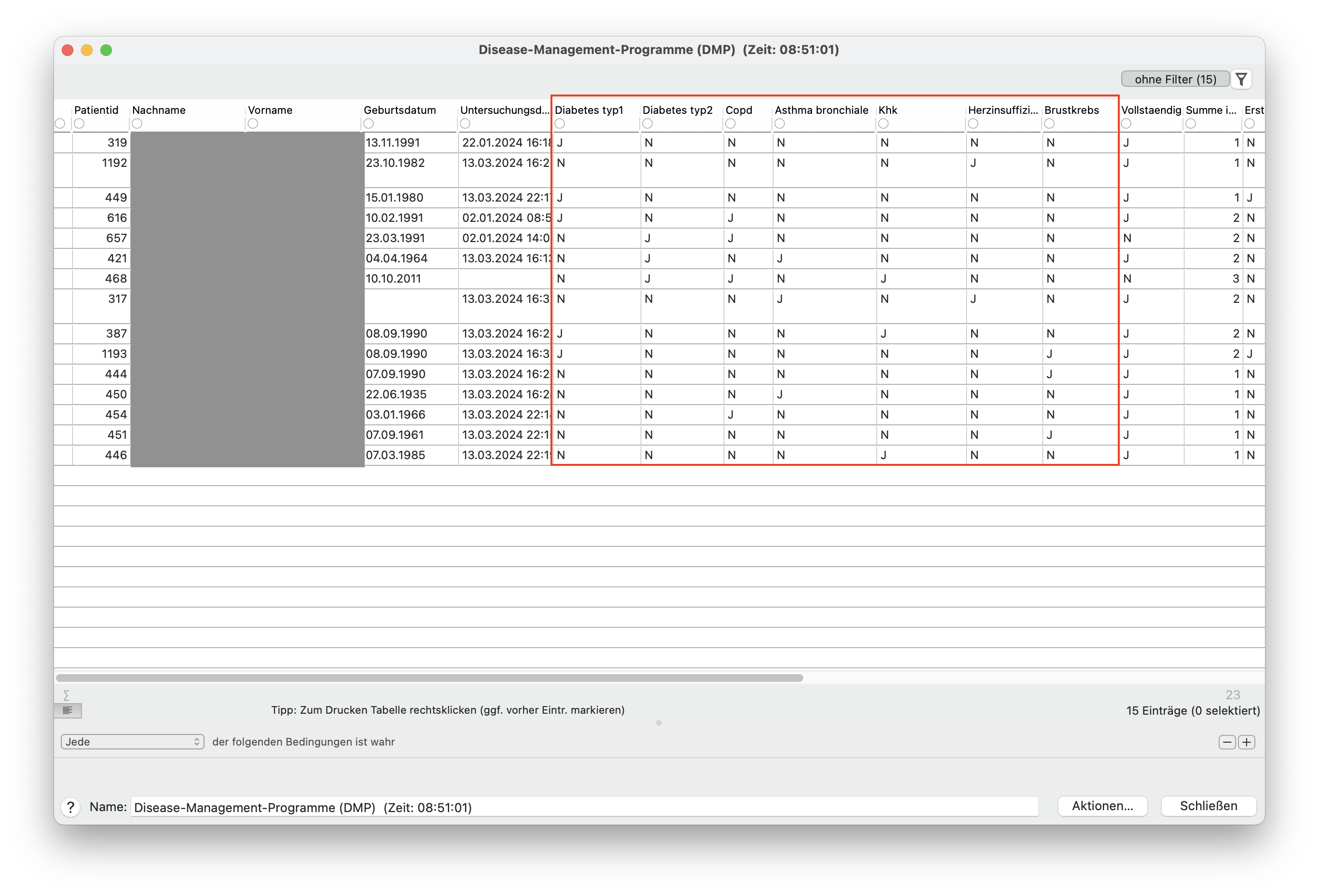The width and height of the screenshot is (1319, 896).
Task: Click the Diabetes typ2 column header
Action: click(x=678, y=110)
